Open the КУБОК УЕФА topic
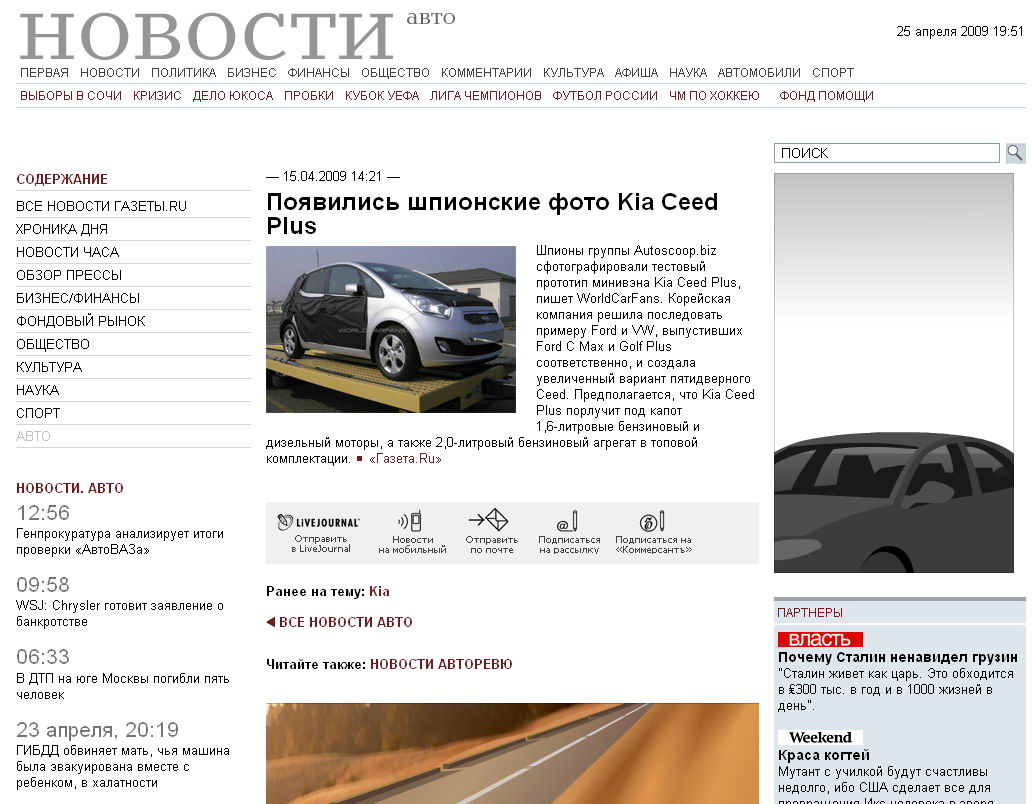Screen dimensions: 1035x804 tap(382, 96)
